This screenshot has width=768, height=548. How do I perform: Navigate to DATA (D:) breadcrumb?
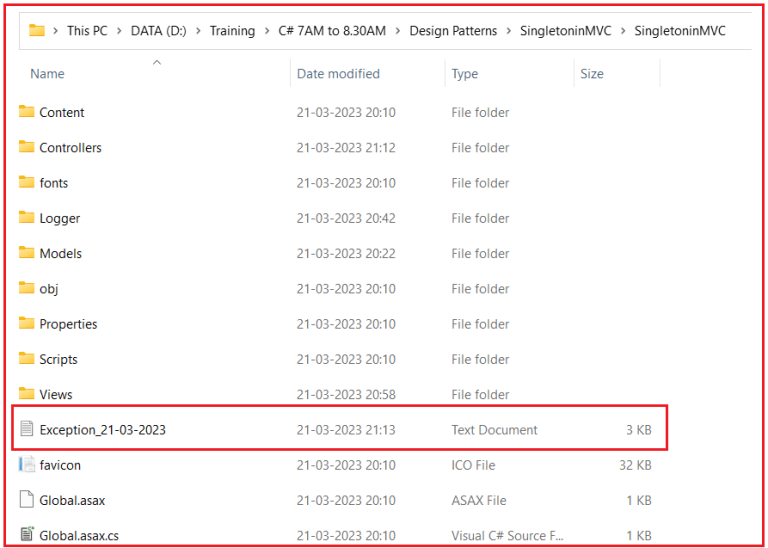[x=159, y=31]
